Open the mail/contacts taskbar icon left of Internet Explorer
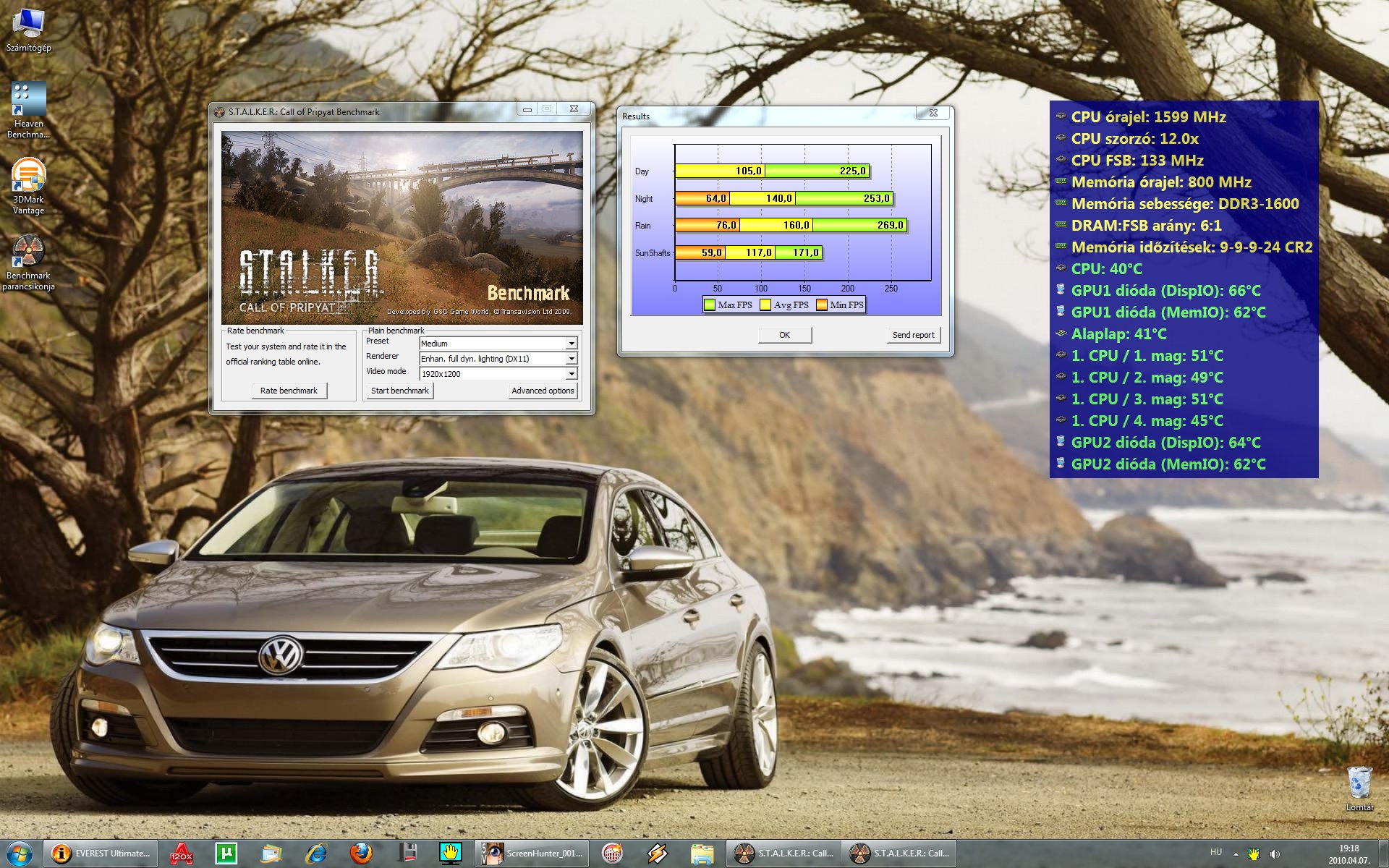 pos(271,854)
